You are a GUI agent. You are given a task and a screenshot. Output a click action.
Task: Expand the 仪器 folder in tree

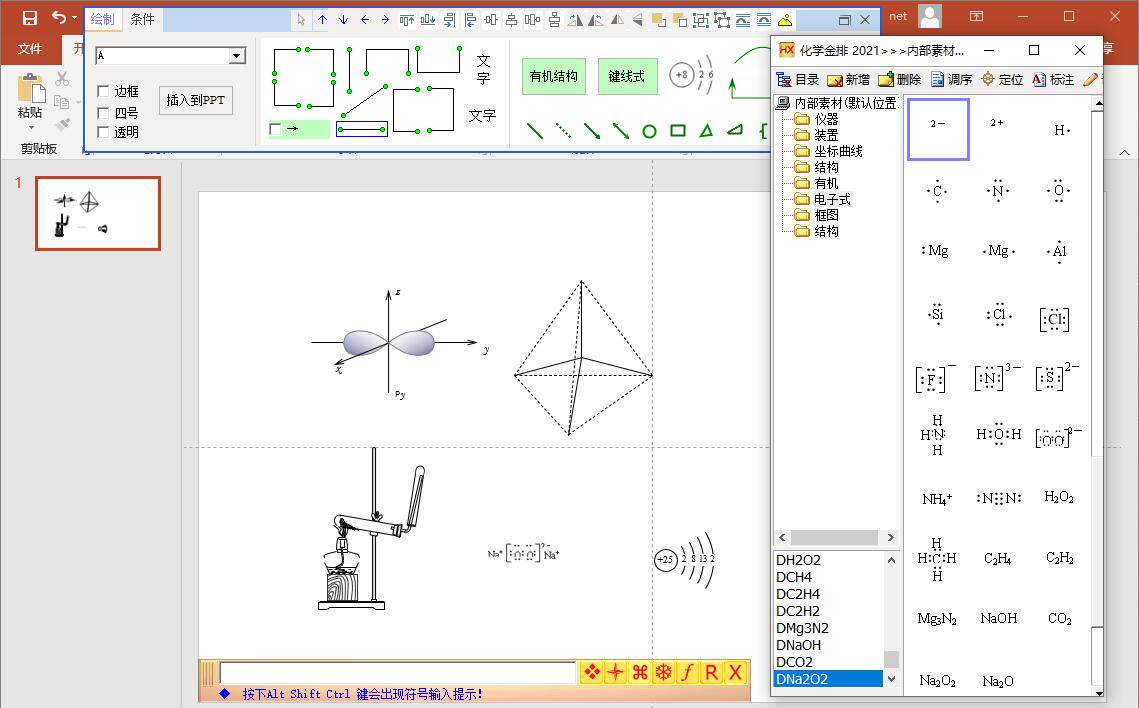click(x=819, y=119)
